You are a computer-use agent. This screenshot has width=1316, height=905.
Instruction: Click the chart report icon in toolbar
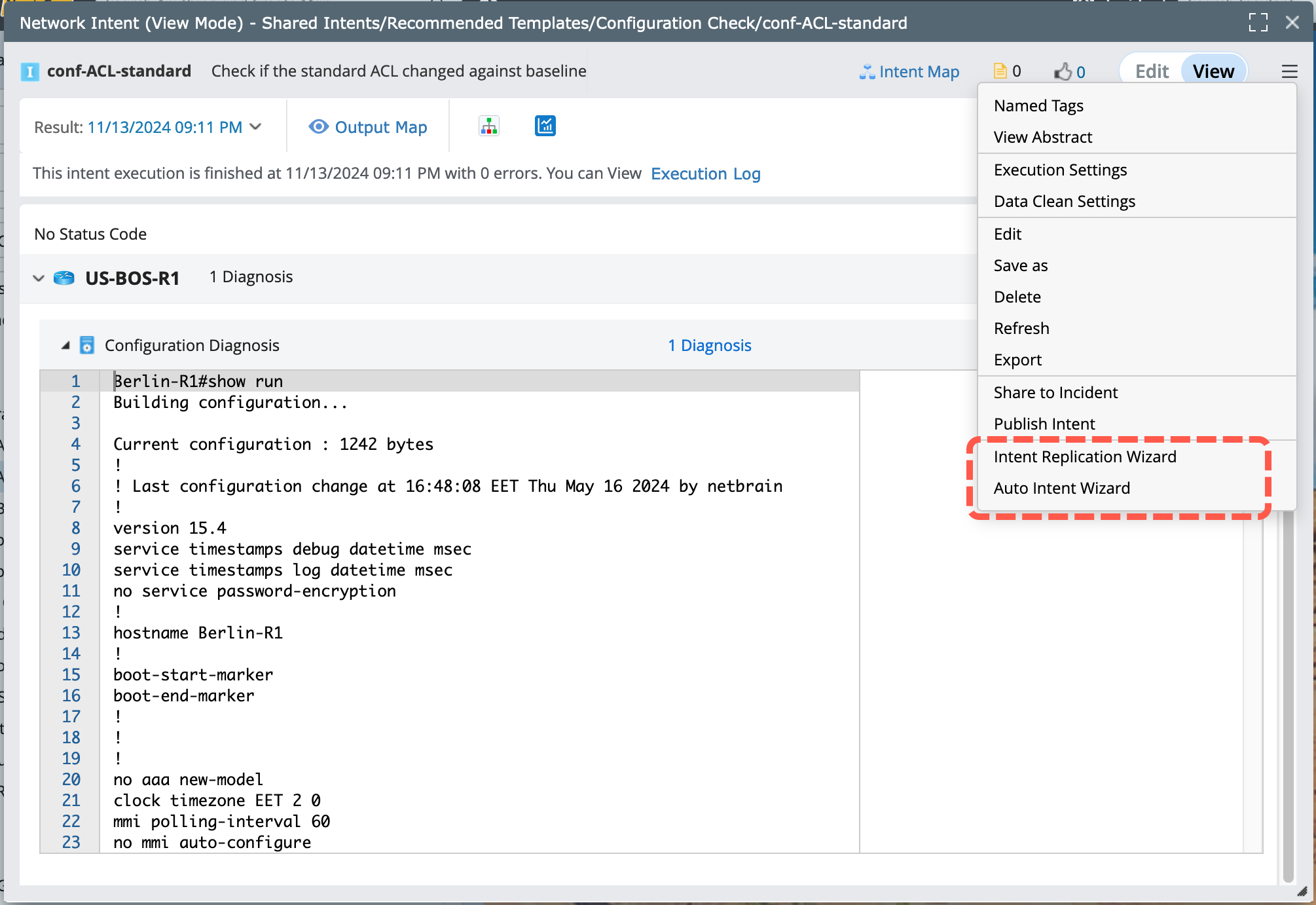point(545,126)
